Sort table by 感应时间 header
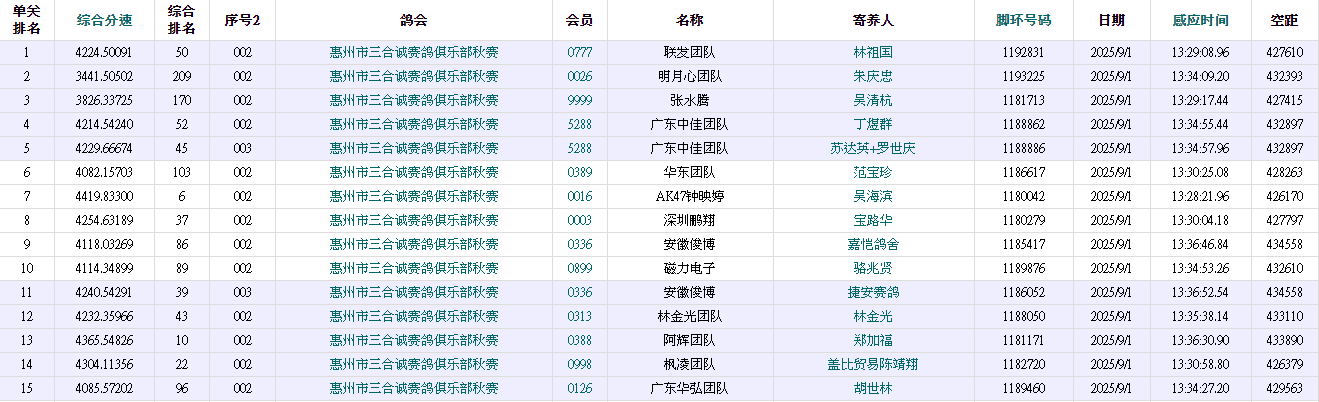This screenshot has width=1319, height=402. 1202,20
